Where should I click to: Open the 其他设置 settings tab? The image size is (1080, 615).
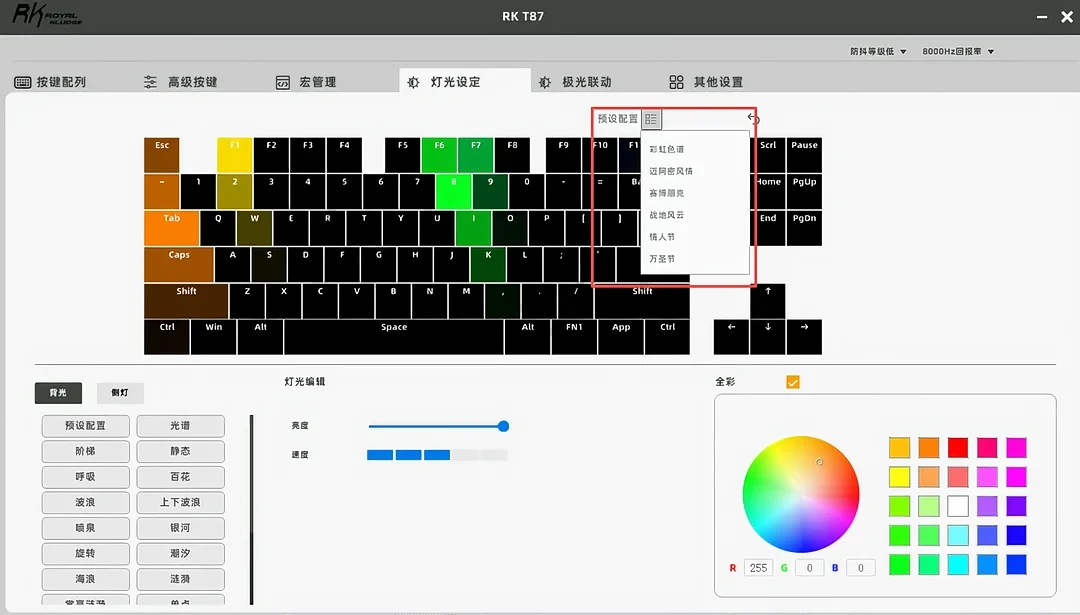[707, 82]
